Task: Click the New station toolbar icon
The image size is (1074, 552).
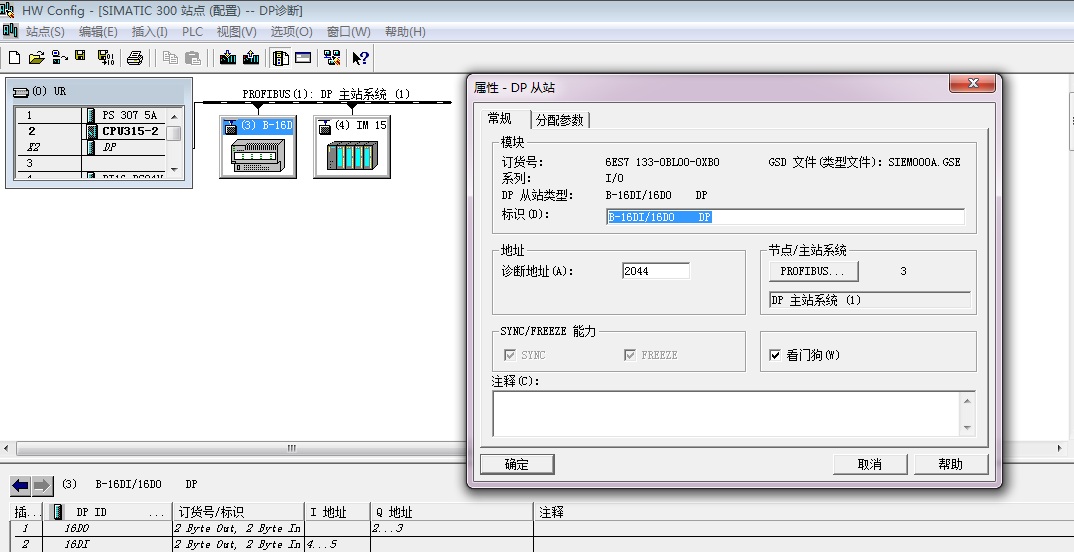Action: click(14, 58)
